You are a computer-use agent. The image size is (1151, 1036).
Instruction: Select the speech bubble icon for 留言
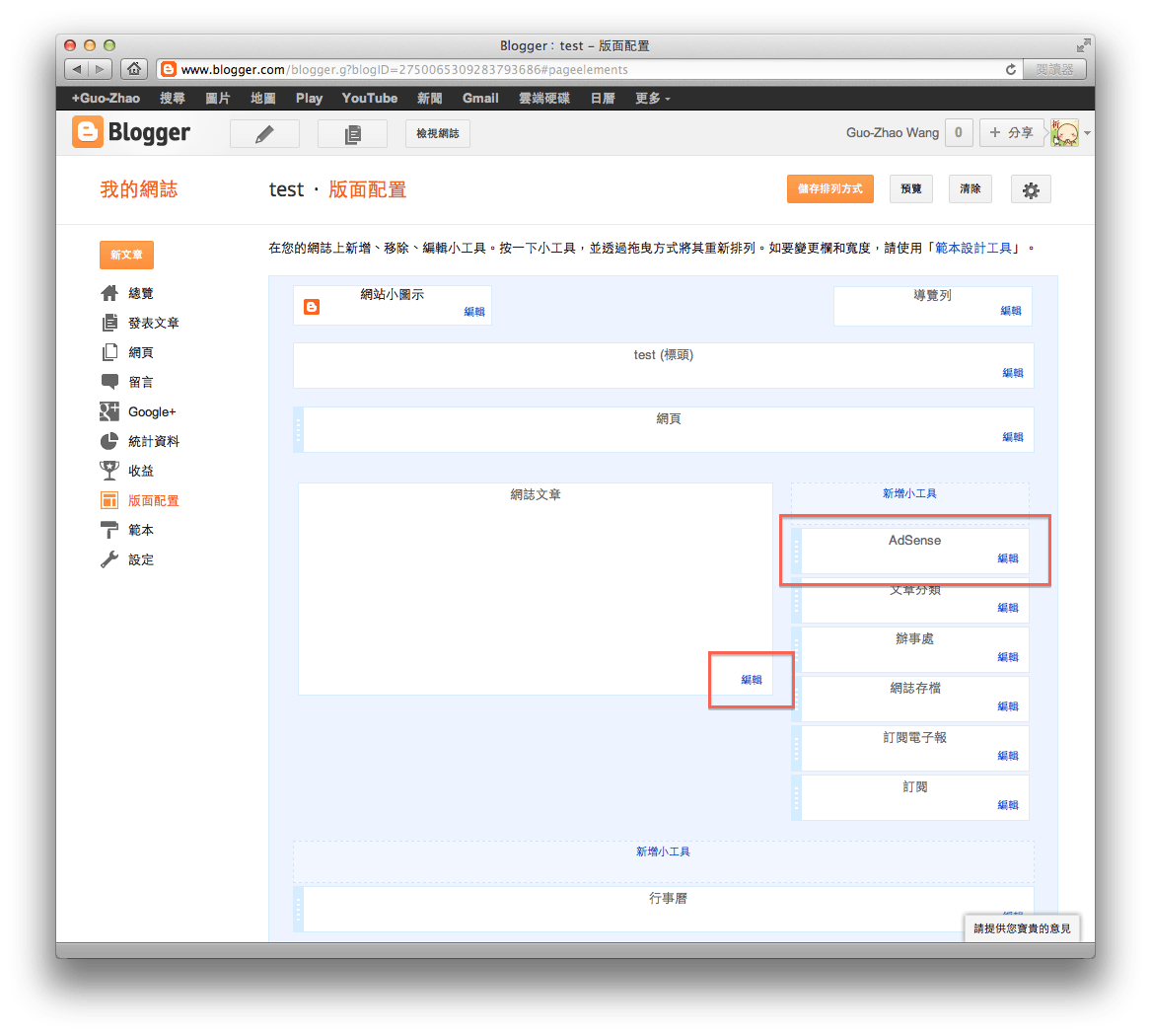pyautogui.click(x=108, y=382)
